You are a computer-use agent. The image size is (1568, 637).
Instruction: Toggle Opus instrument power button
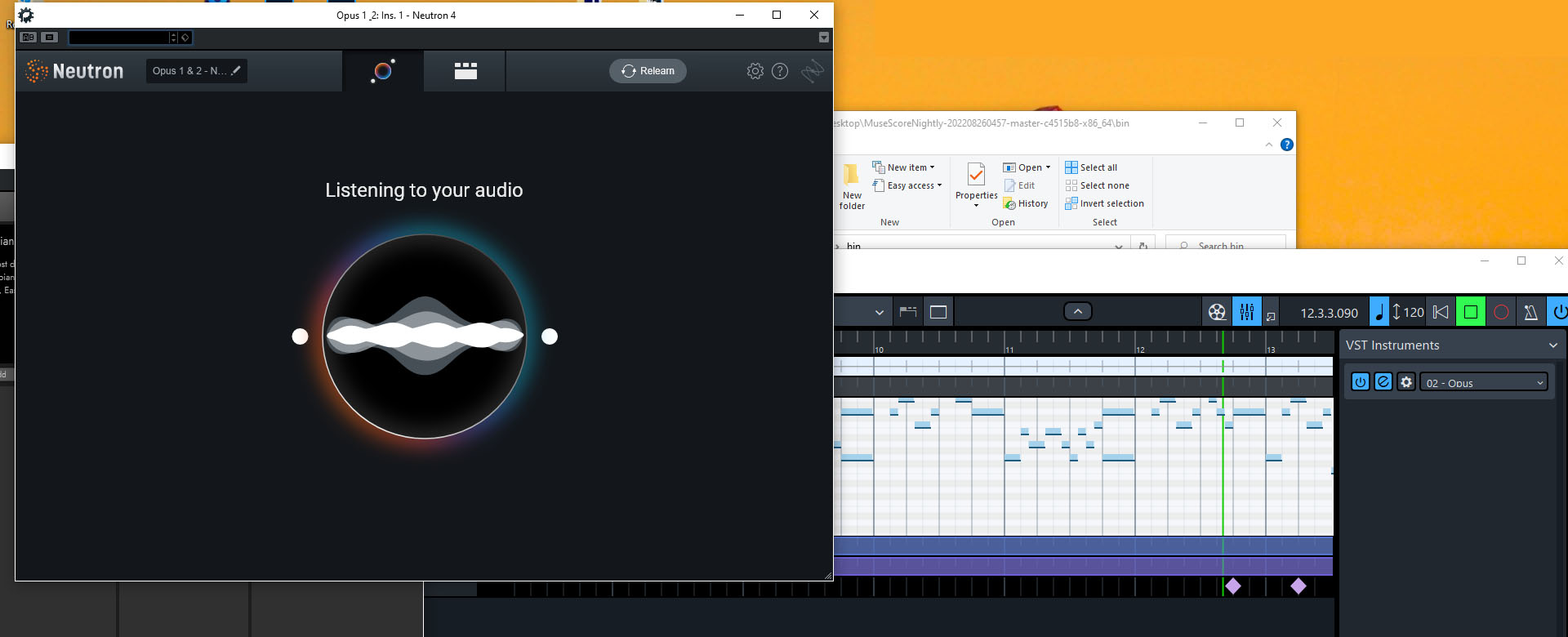click(x=1361, y=381)
